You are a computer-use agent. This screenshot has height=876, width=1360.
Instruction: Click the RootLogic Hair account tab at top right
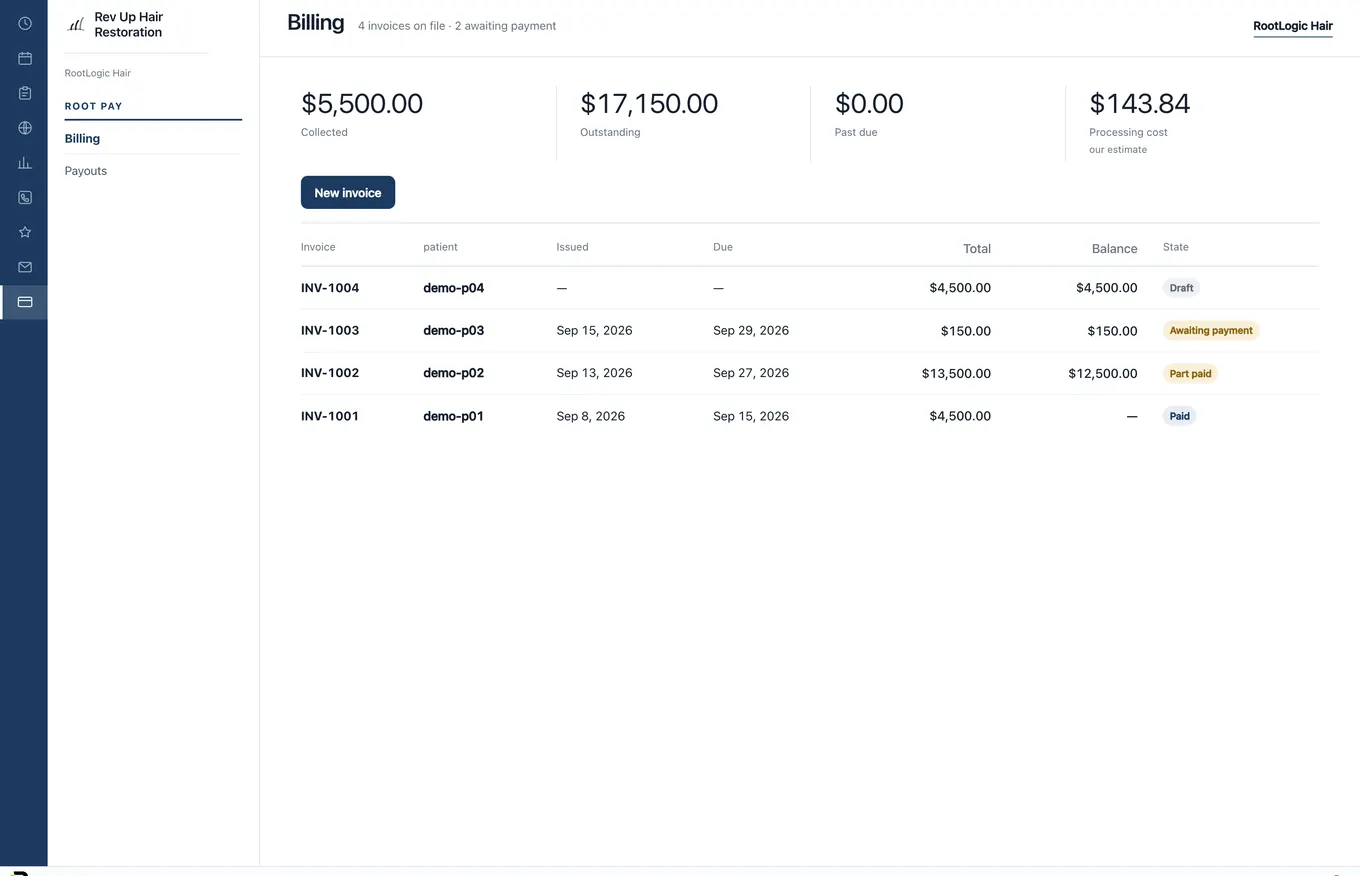tap(1293, 26)
